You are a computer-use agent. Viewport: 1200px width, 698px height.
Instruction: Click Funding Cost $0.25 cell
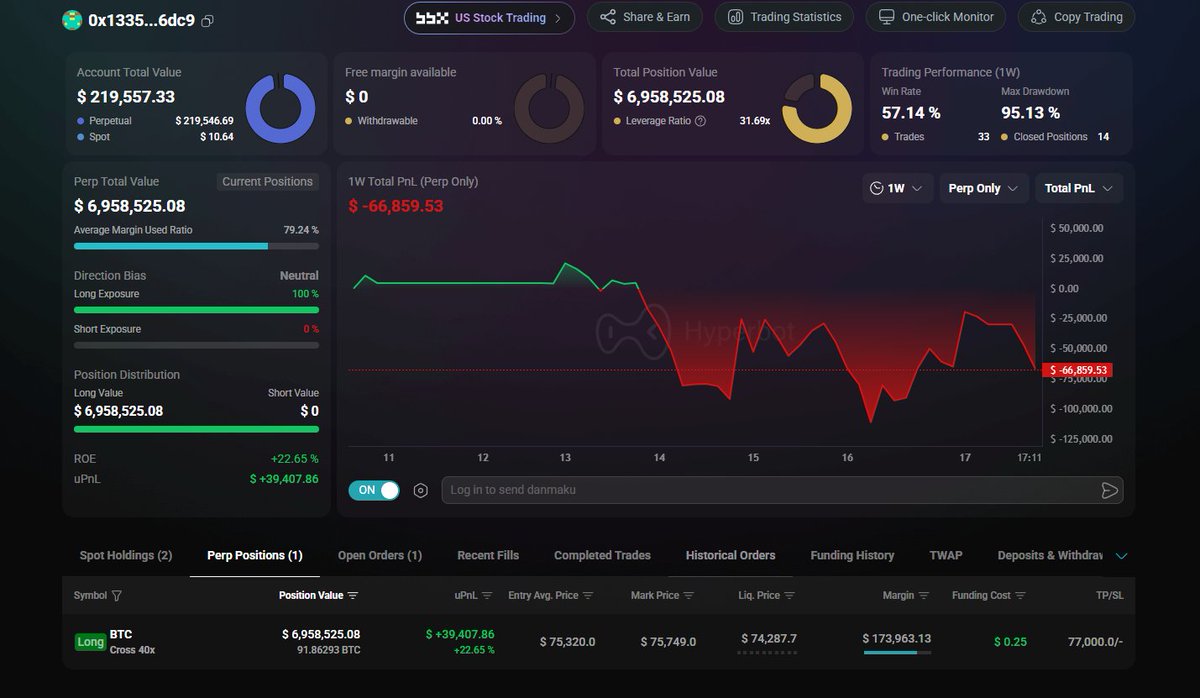click(x=1010, y=642)
